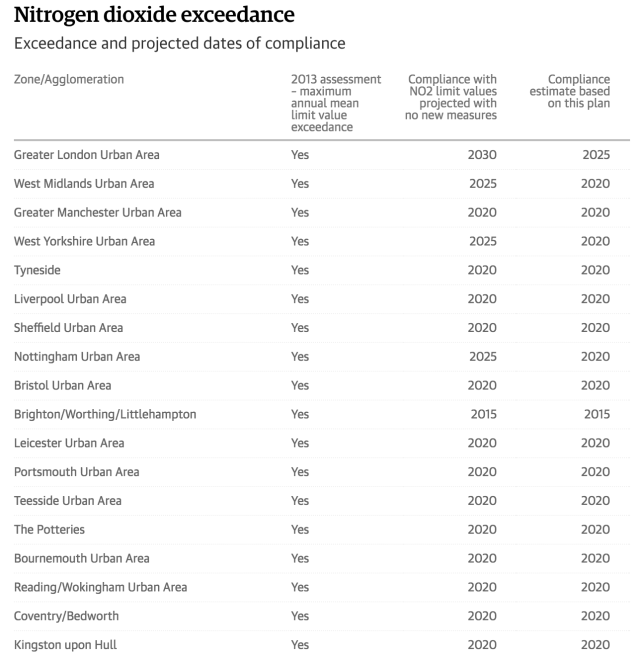Click the 'Compliance with NO2 limit values' header
This screenshot has width=640, height=659.
tap(452, 97)
